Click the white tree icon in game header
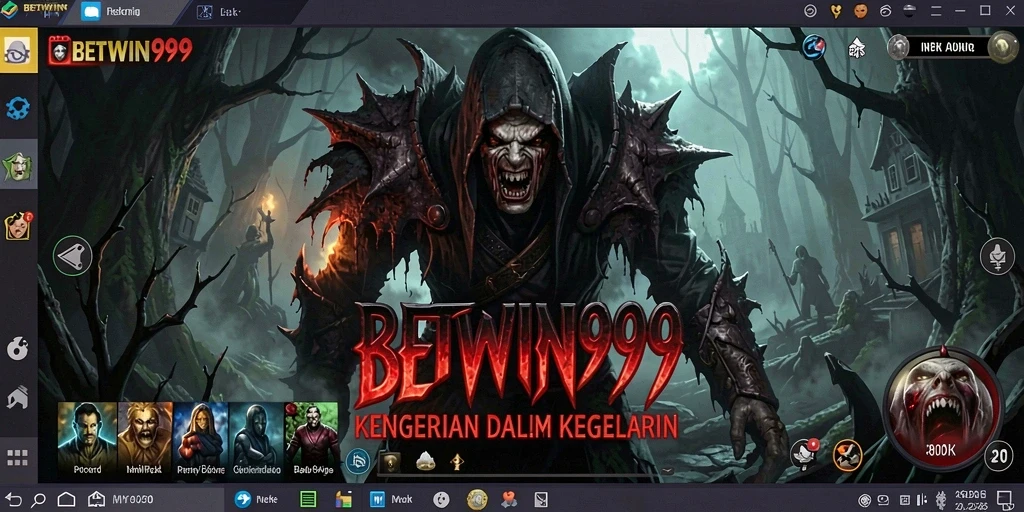The height and width of the screenshot is (512, 1024). point(856,47)
